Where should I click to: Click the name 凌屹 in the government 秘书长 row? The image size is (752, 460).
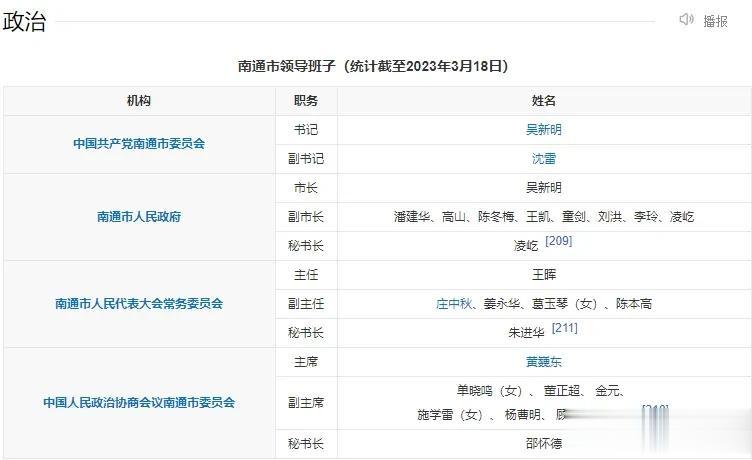(526, 246)
